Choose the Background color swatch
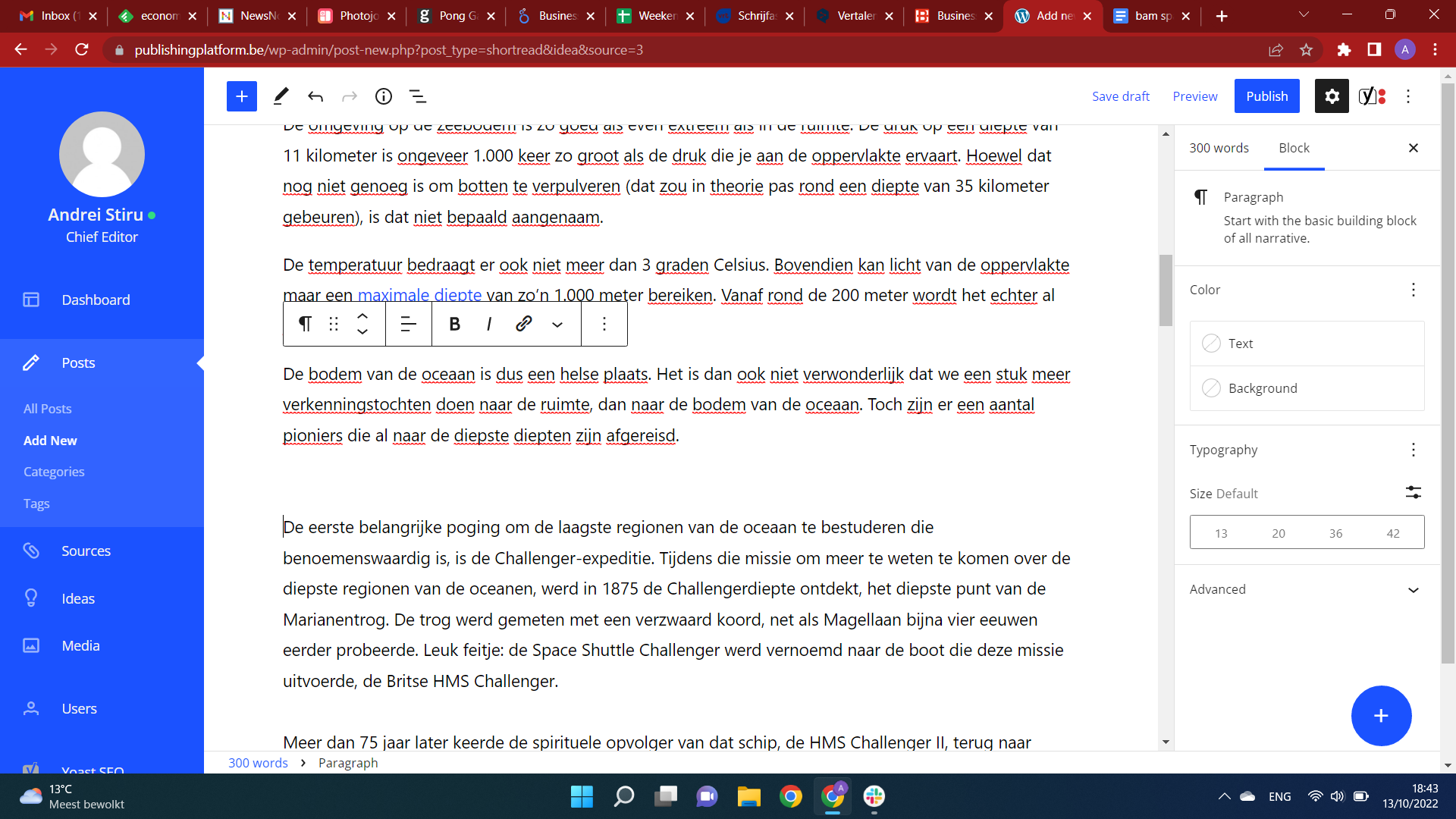The width and height of the screenshot is (1456, 819). (x=1212, y=388)
